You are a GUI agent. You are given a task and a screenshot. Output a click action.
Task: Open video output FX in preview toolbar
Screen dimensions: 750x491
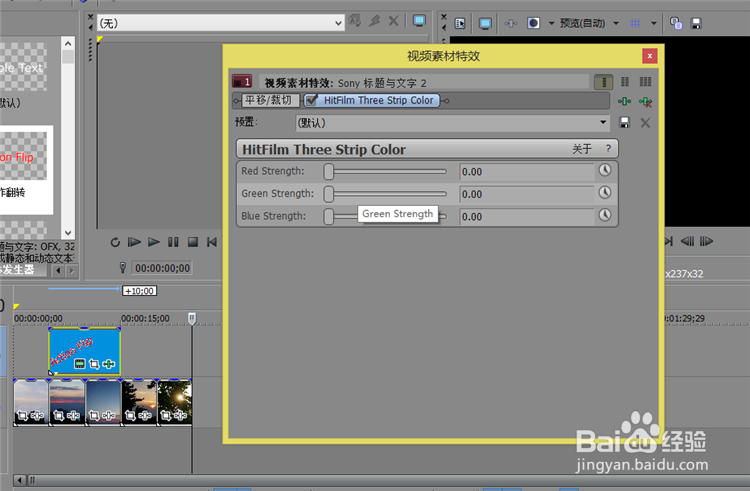click(x=511, y=23)
